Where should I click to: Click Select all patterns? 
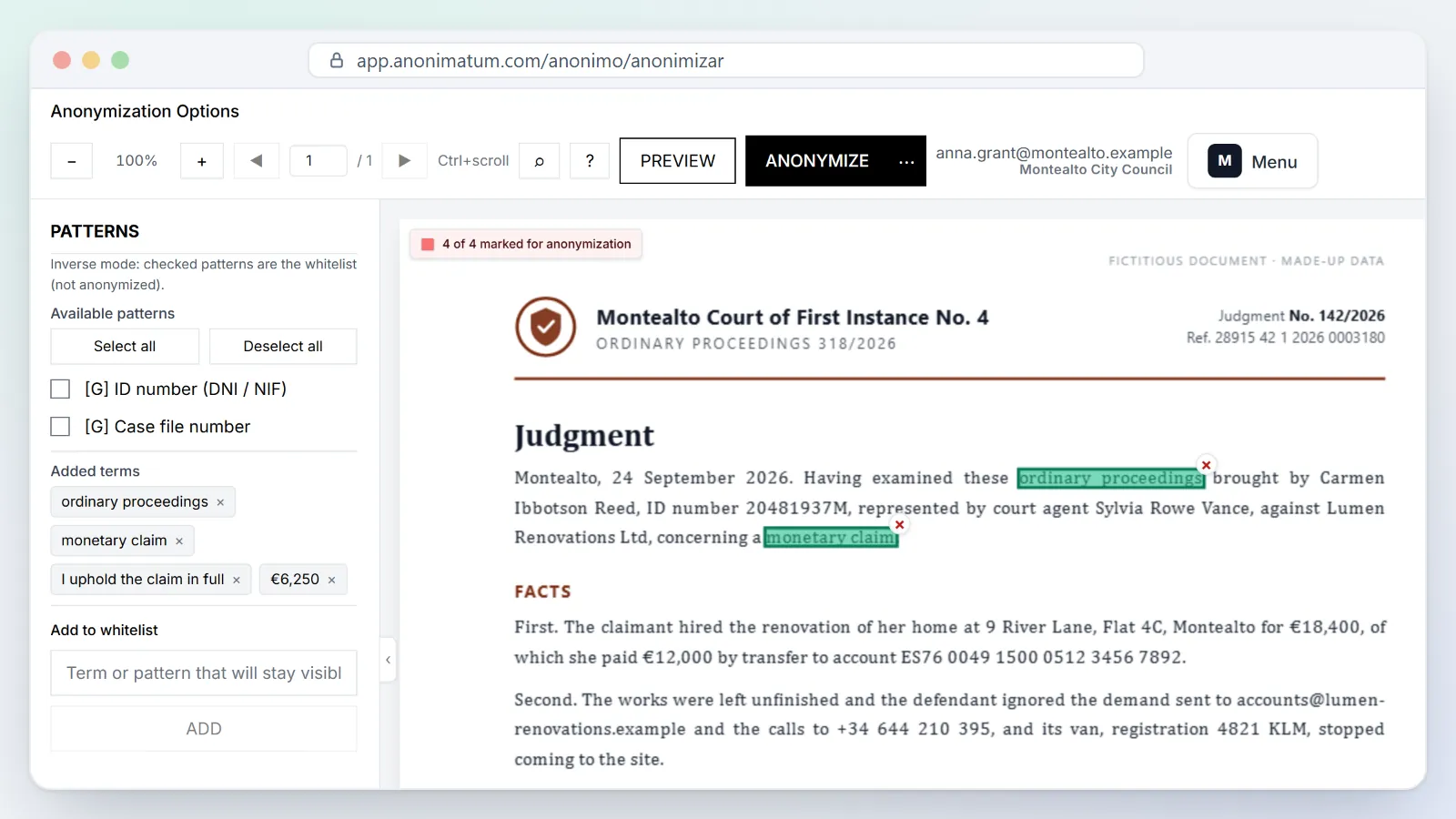(125, 347)
